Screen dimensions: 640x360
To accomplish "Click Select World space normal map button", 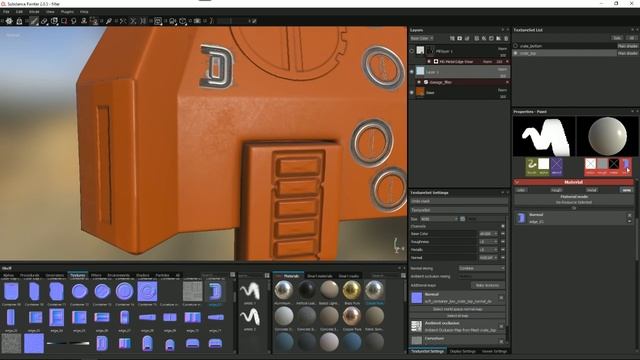I will [458, 309].
